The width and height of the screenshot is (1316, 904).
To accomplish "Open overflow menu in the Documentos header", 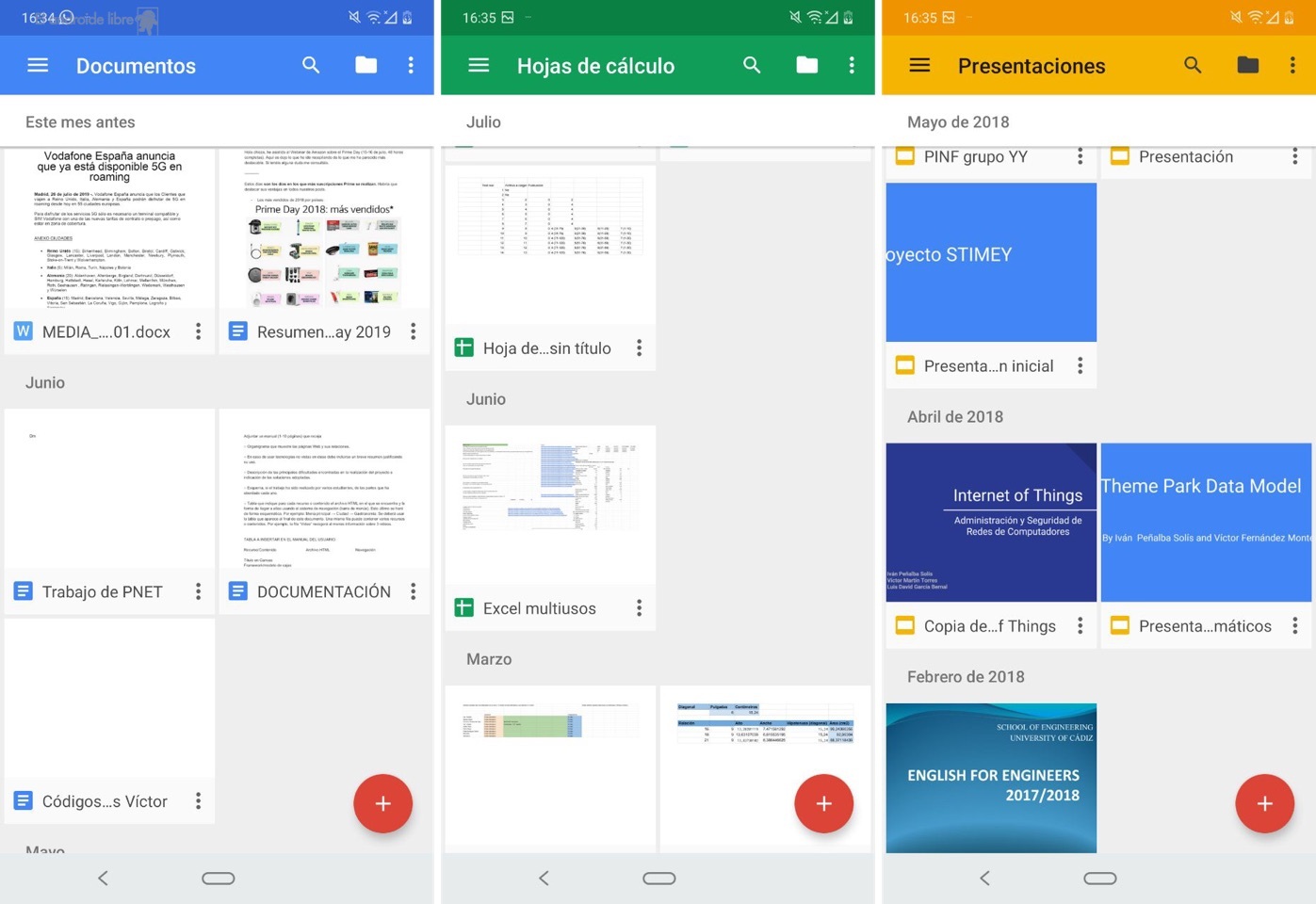I will 411,65.
